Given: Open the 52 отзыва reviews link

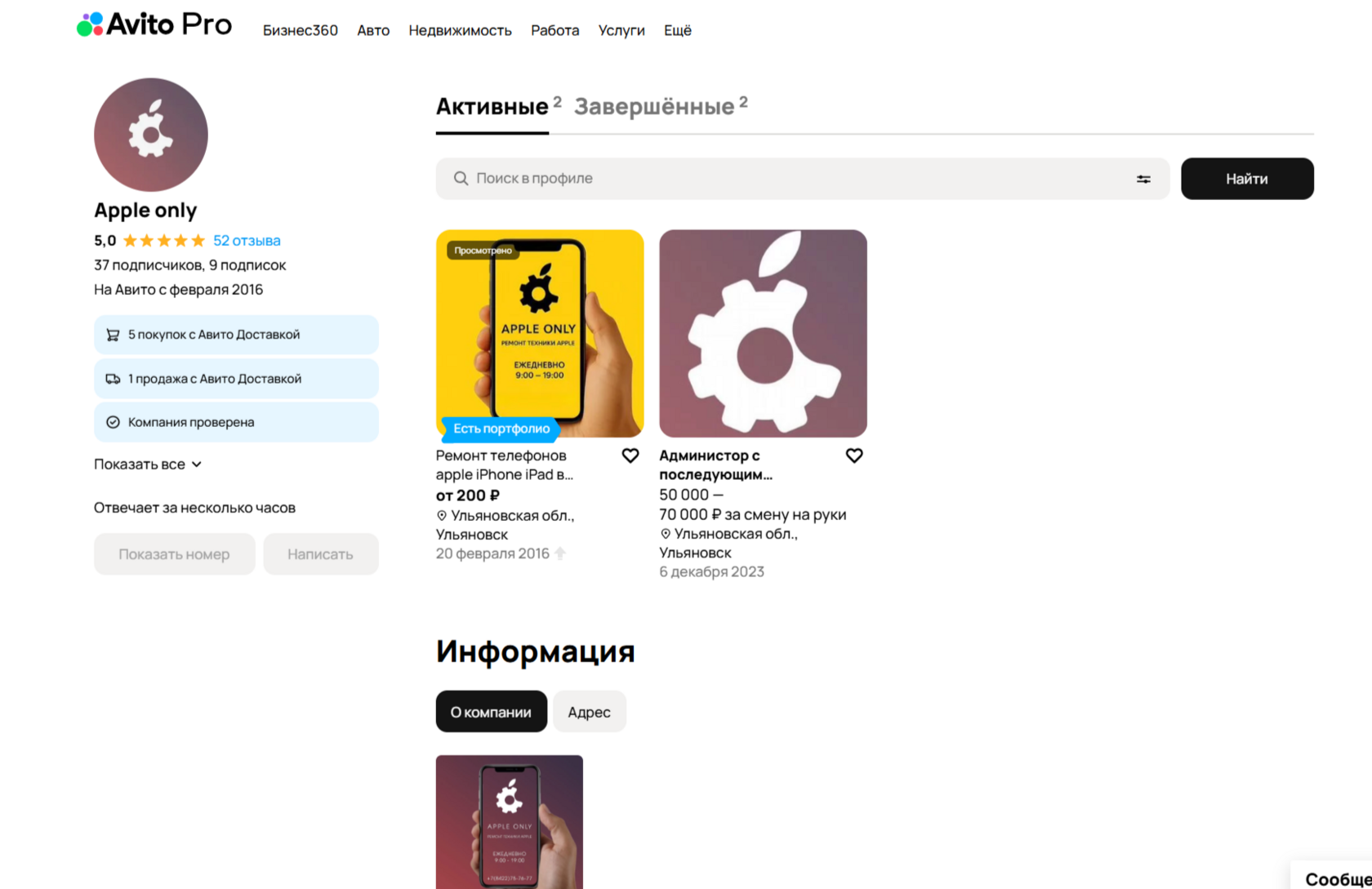Looking at the screenshot, I should 247,241.
